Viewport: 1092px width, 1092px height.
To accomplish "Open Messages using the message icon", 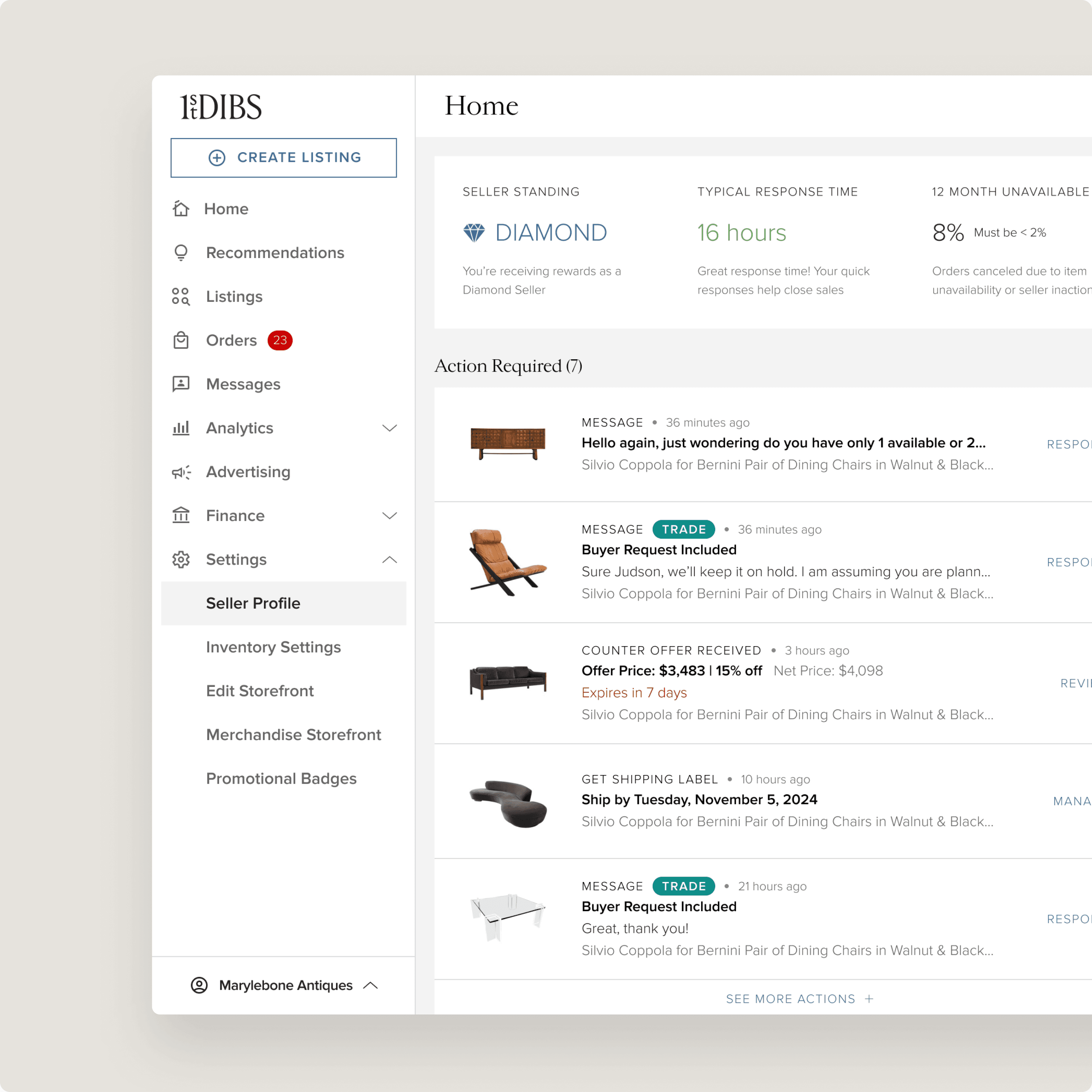I will 181,384.
